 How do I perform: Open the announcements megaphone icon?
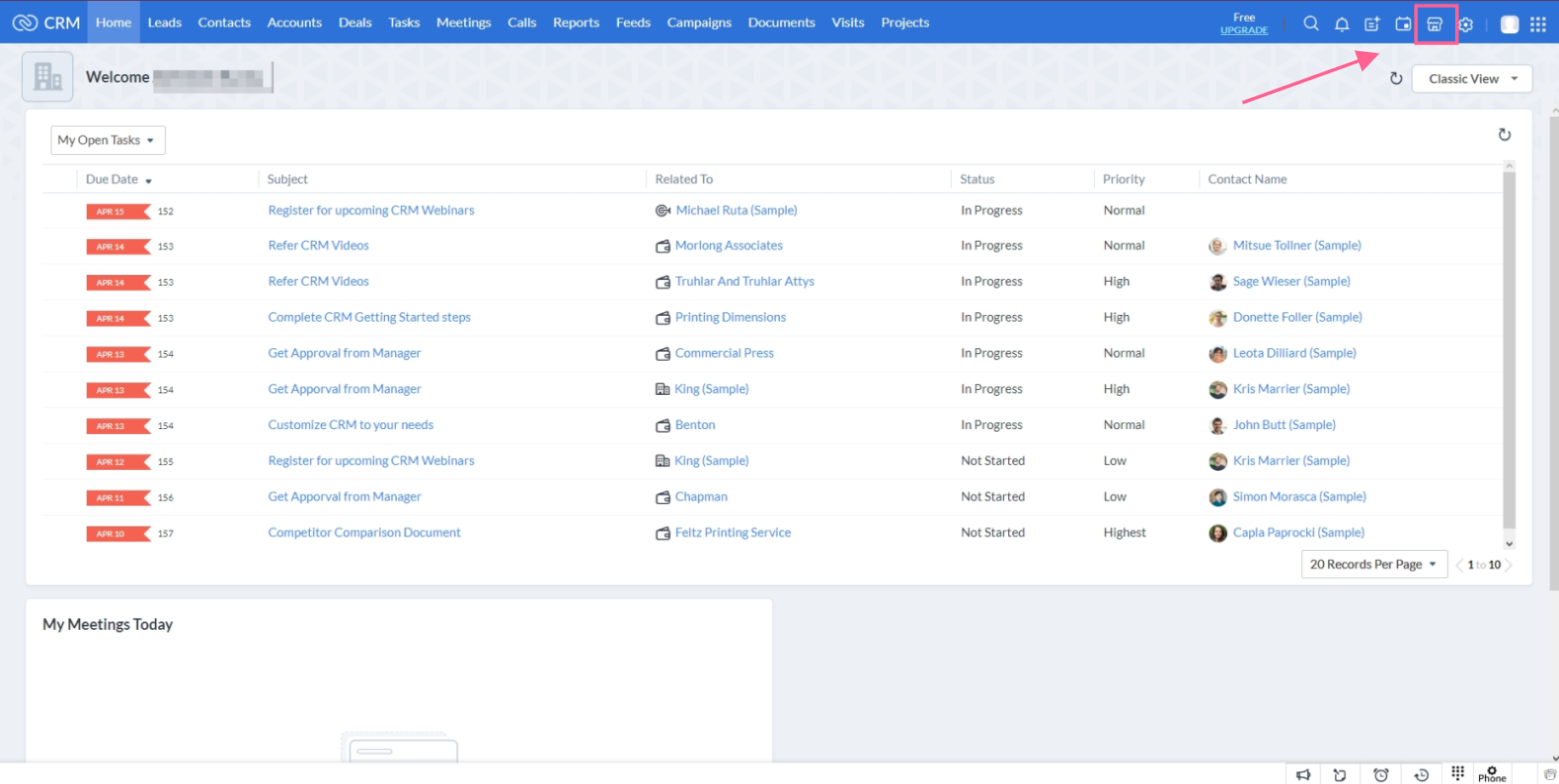click(1303, 775)
